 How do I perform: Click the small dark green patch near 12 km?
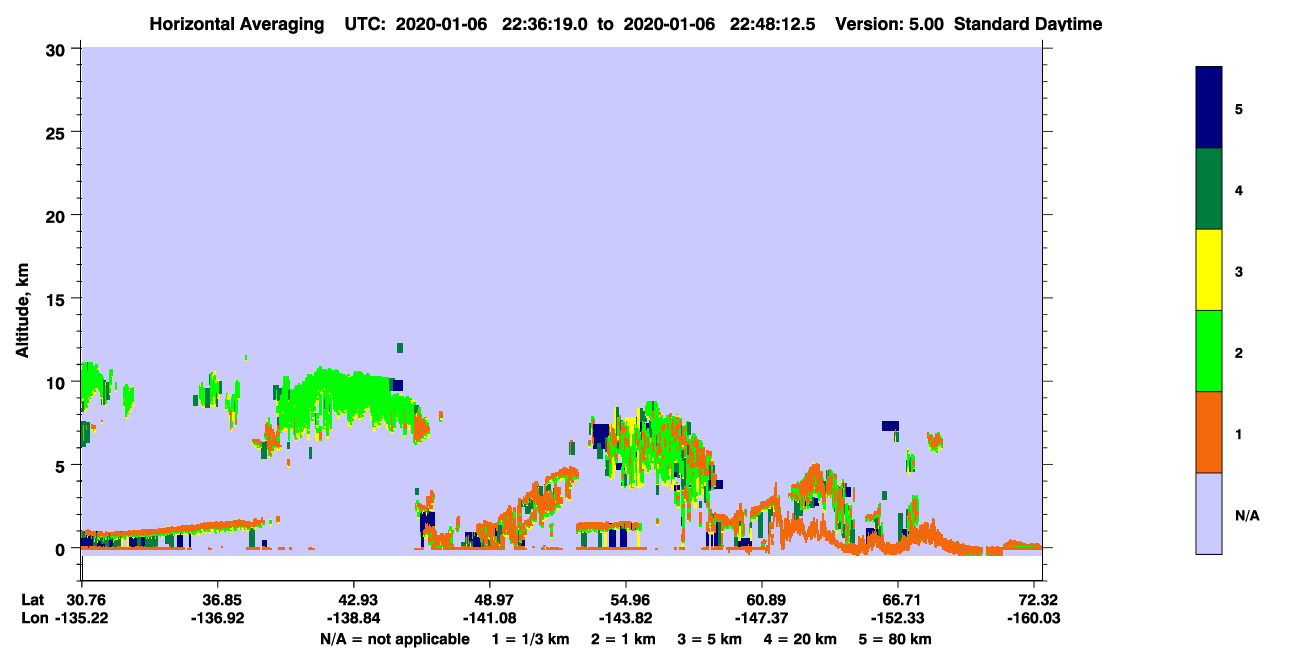pos(400,348)
